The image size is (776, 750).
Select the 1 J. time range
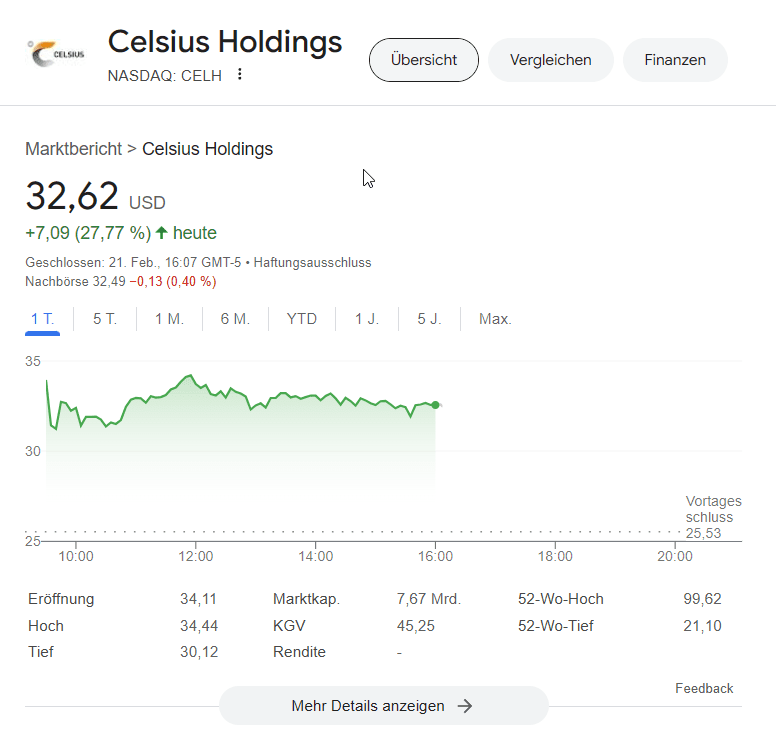[x=367, y=319]
